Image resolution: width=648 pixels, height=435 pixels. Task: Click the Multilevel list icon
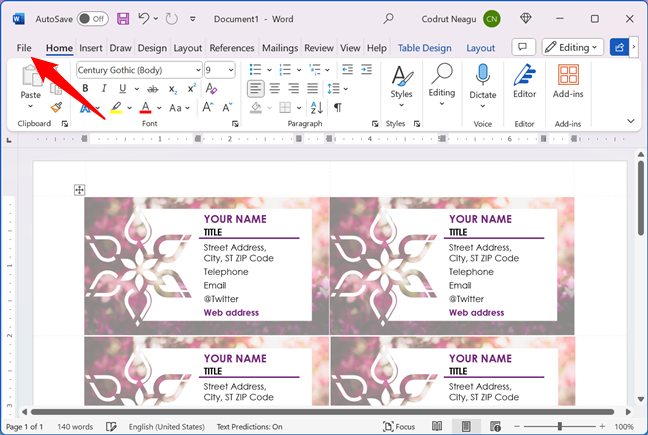pyautogui.click(x=314, y=70)
